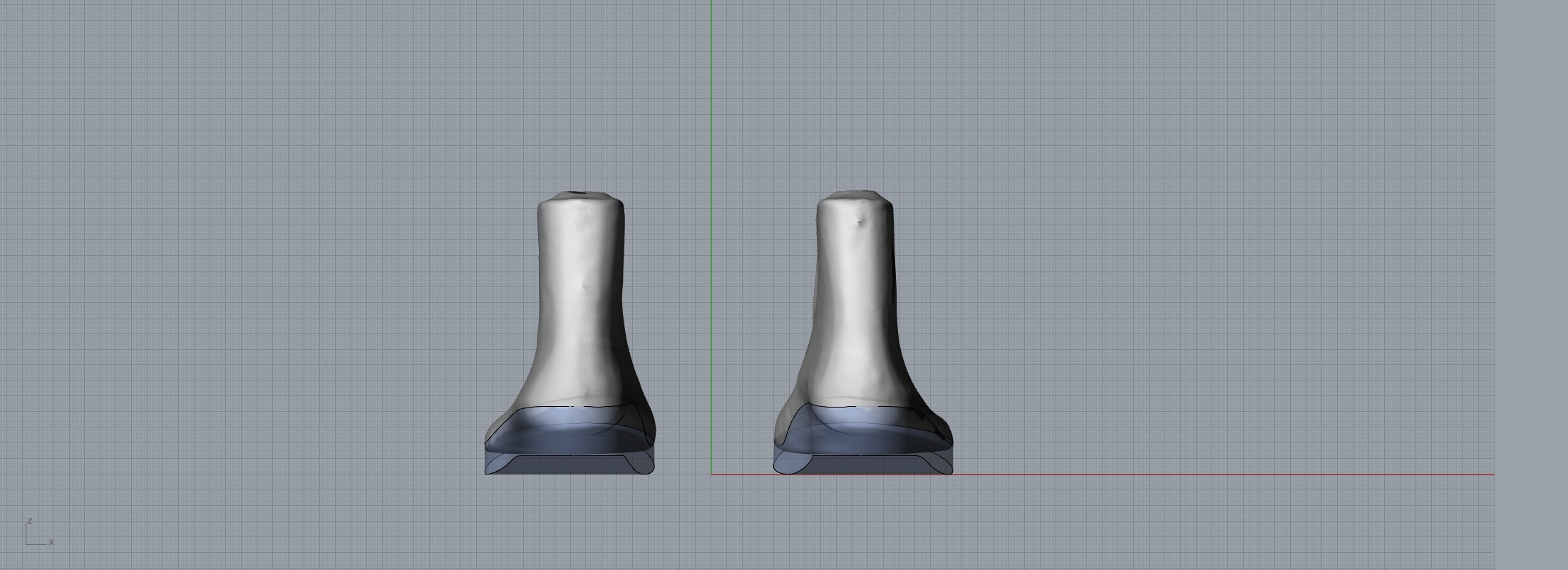The height and width of the screenshot is (570, 1568).
Task: Click the small dent near the right leg's top
Action: [x=862, y=222]
